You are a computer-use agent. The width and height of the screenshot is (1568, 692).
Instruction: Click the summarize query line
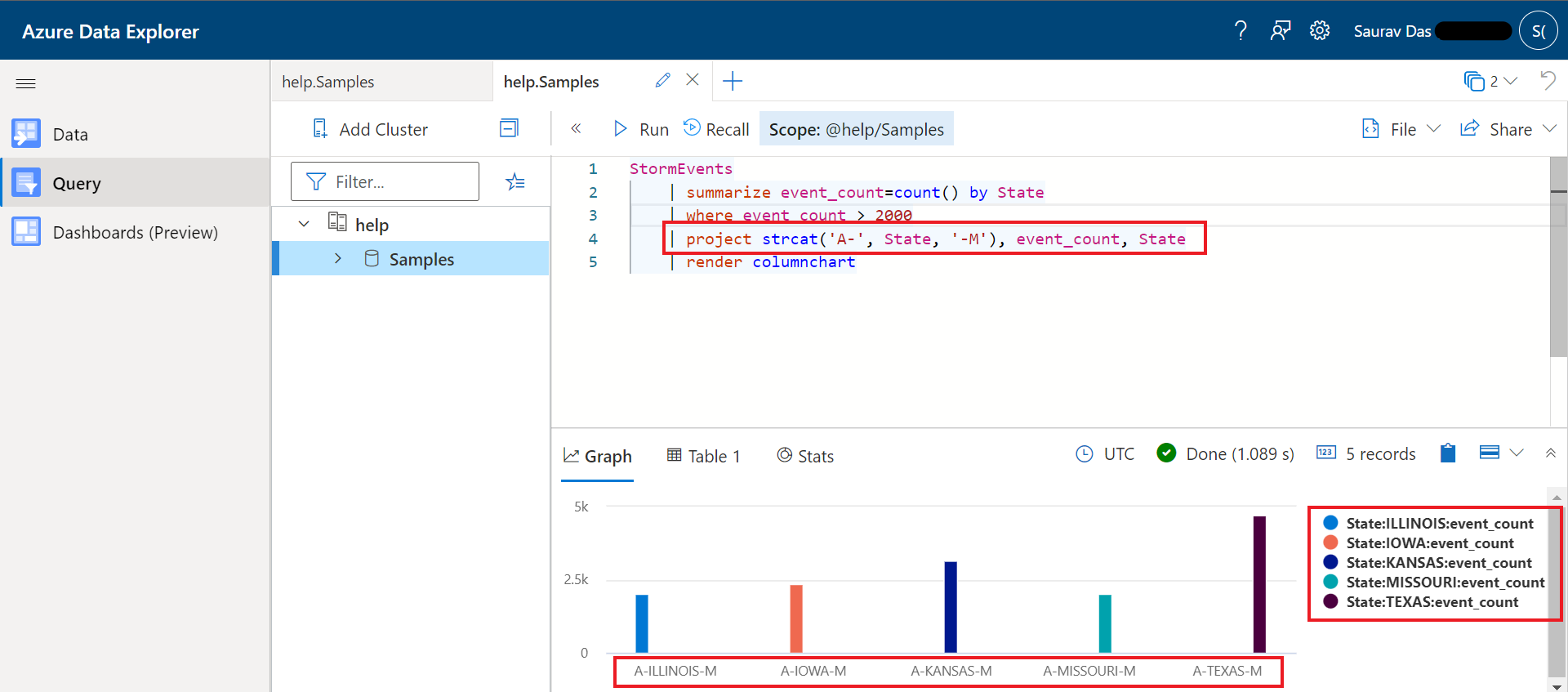tap(857, 193)
